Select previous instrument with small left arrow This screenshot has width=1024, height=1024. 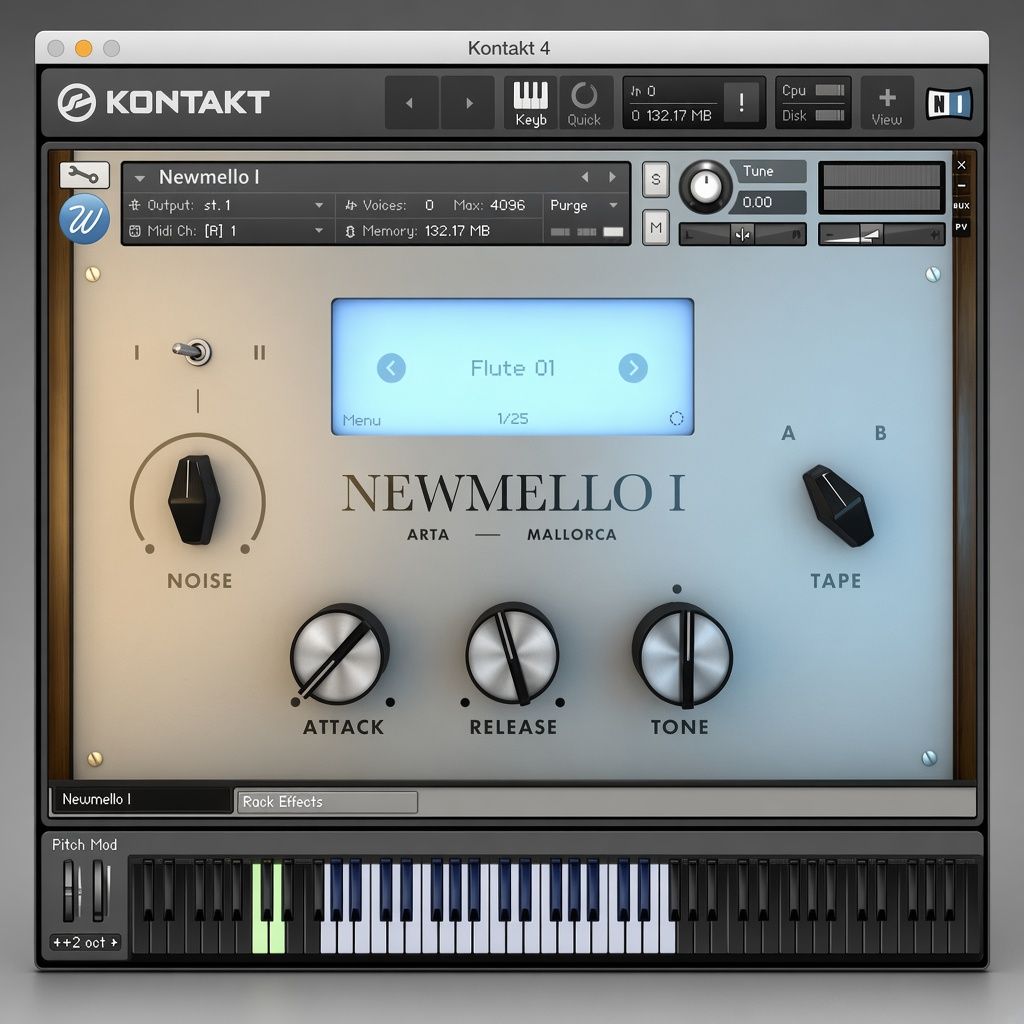click(x=585, y=177)
